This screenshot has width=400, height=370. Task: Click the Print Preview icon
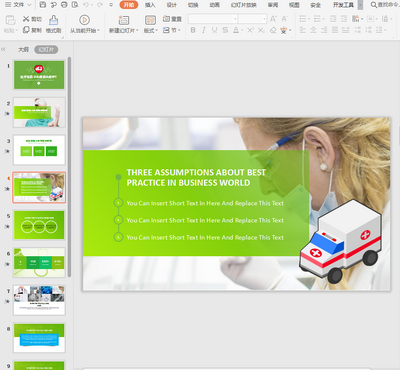tap(75, 5)
